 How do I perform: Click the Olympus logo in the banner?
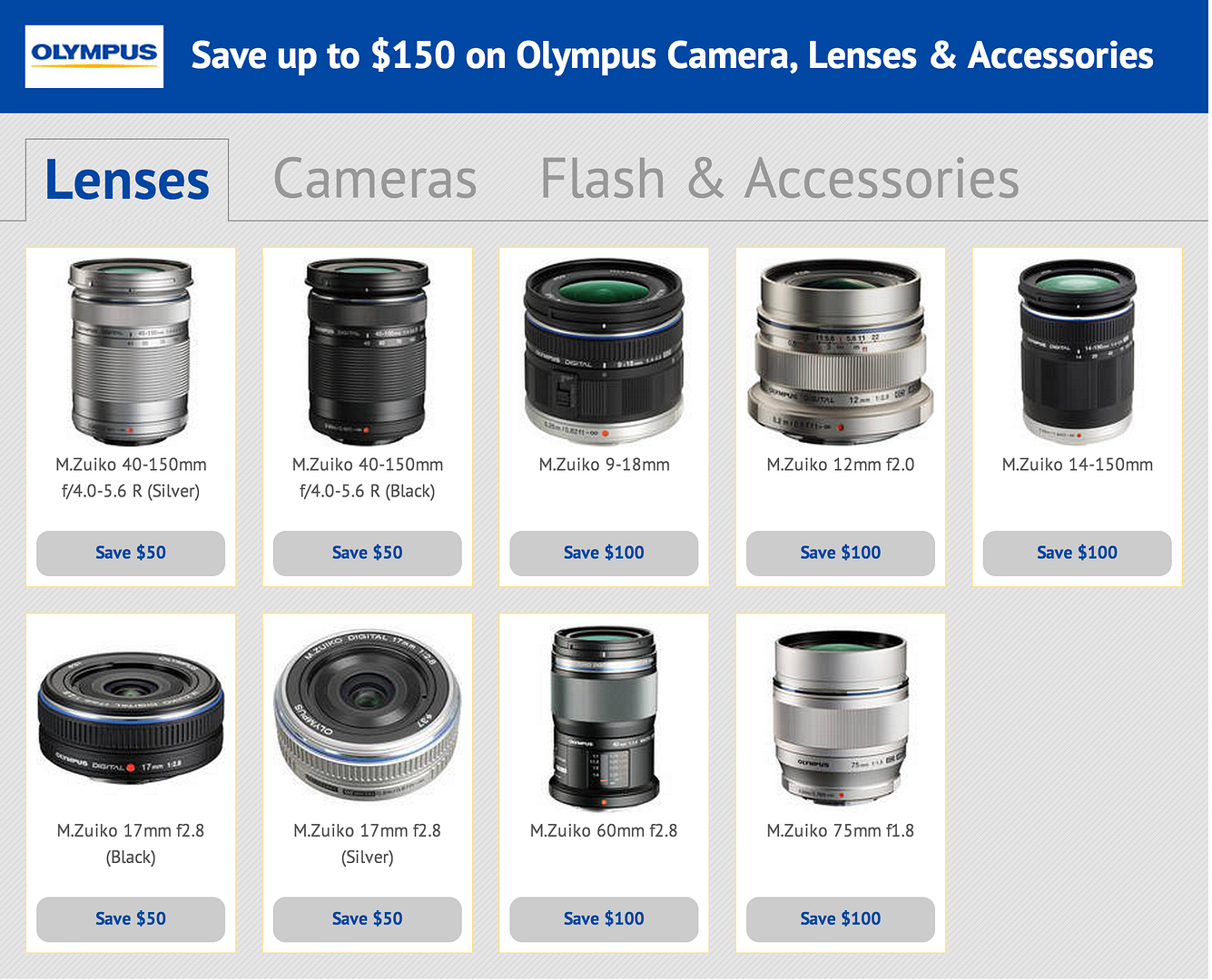tap(94, 56)
